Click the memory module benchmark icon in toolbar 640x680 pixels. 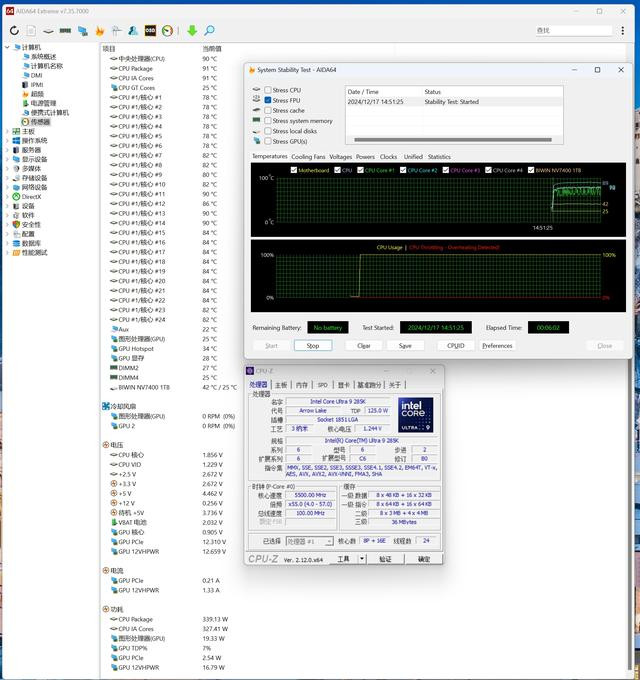(65, 30)
